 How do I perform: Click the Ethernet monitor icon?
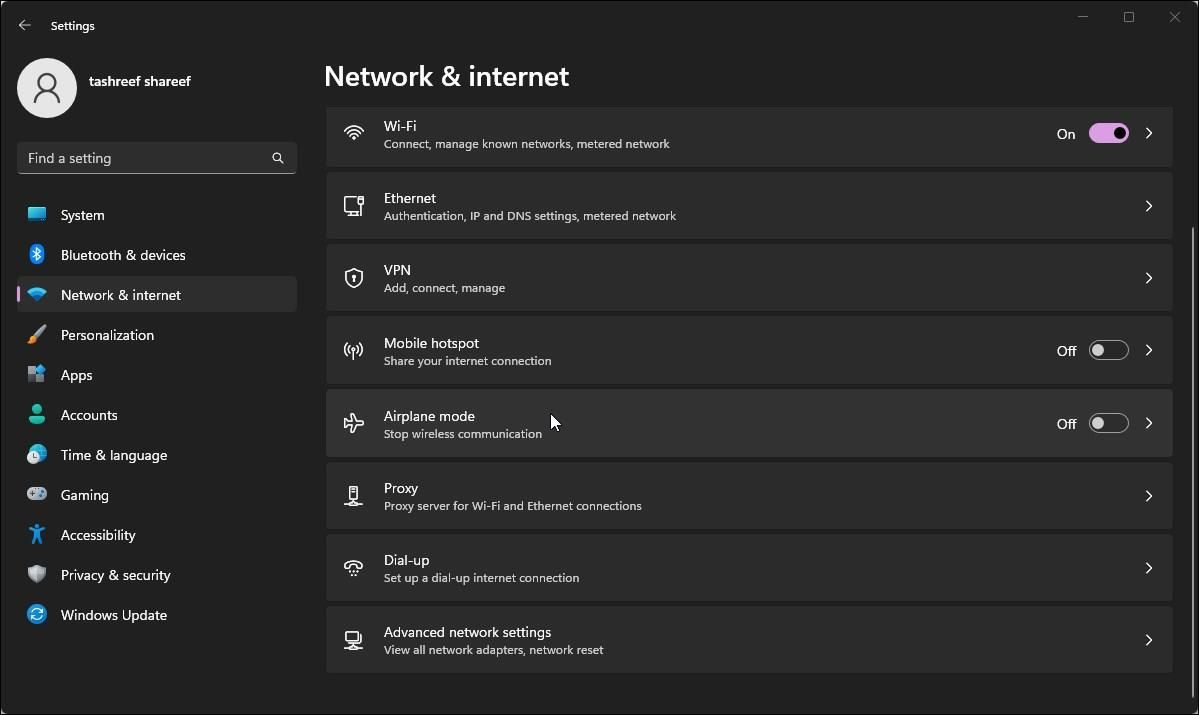pyautogui.click(x=353, y=206)
